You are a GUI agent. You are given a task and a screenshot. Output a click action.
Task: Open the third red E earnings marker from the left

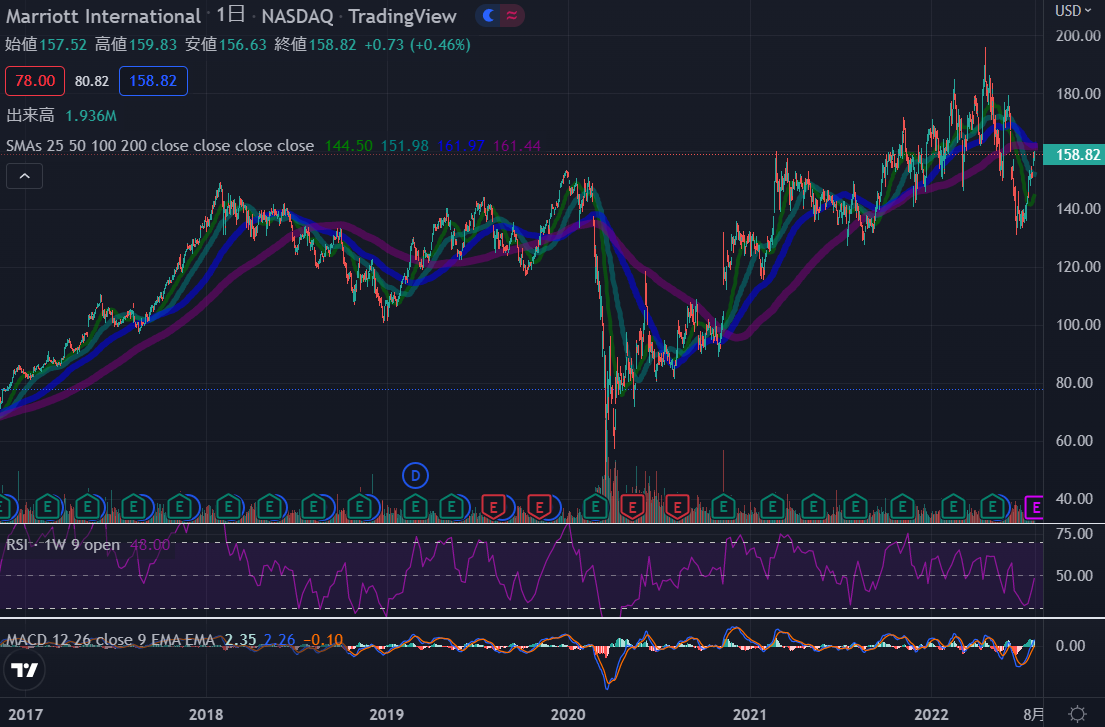pos(632,507)
